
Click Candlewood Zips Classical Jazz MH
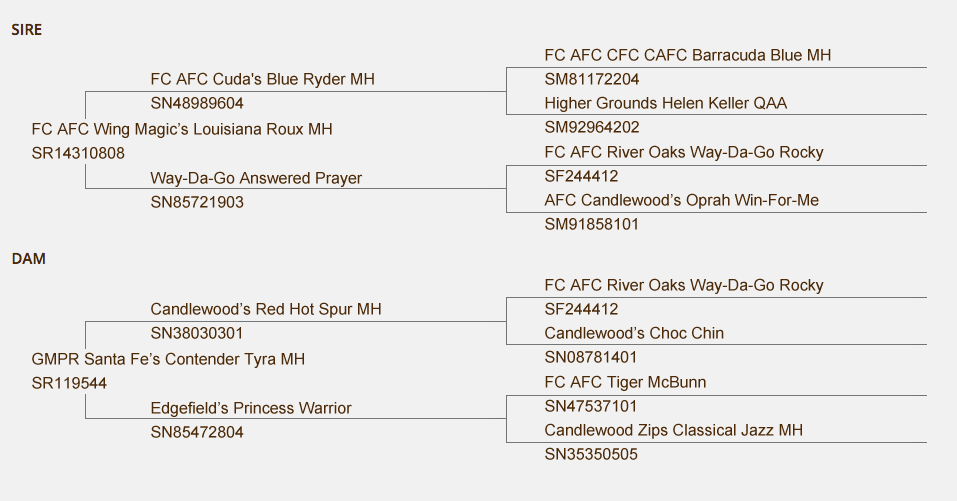pyautogui.click(x=674, y=430)
